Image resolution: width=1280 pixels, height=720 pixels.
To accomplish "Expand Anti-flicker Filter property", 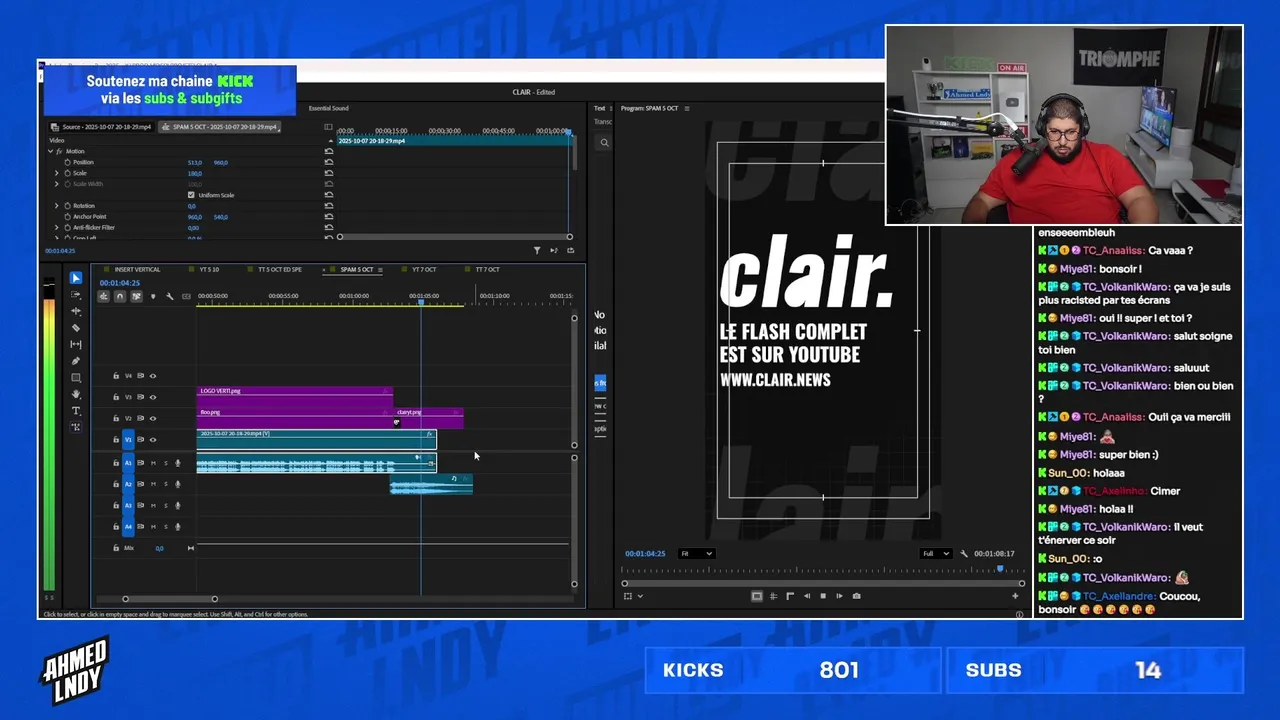I will tap(57, 228).
